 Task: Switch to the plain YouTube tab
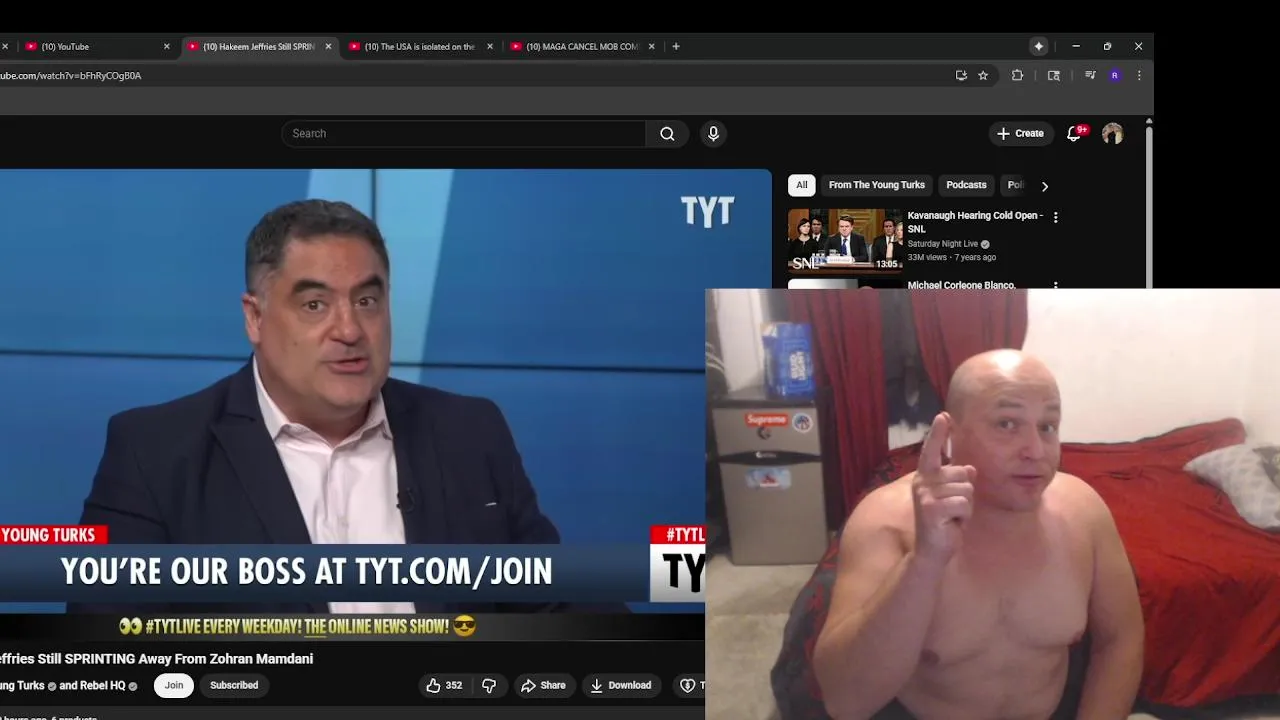coord(96,47)
